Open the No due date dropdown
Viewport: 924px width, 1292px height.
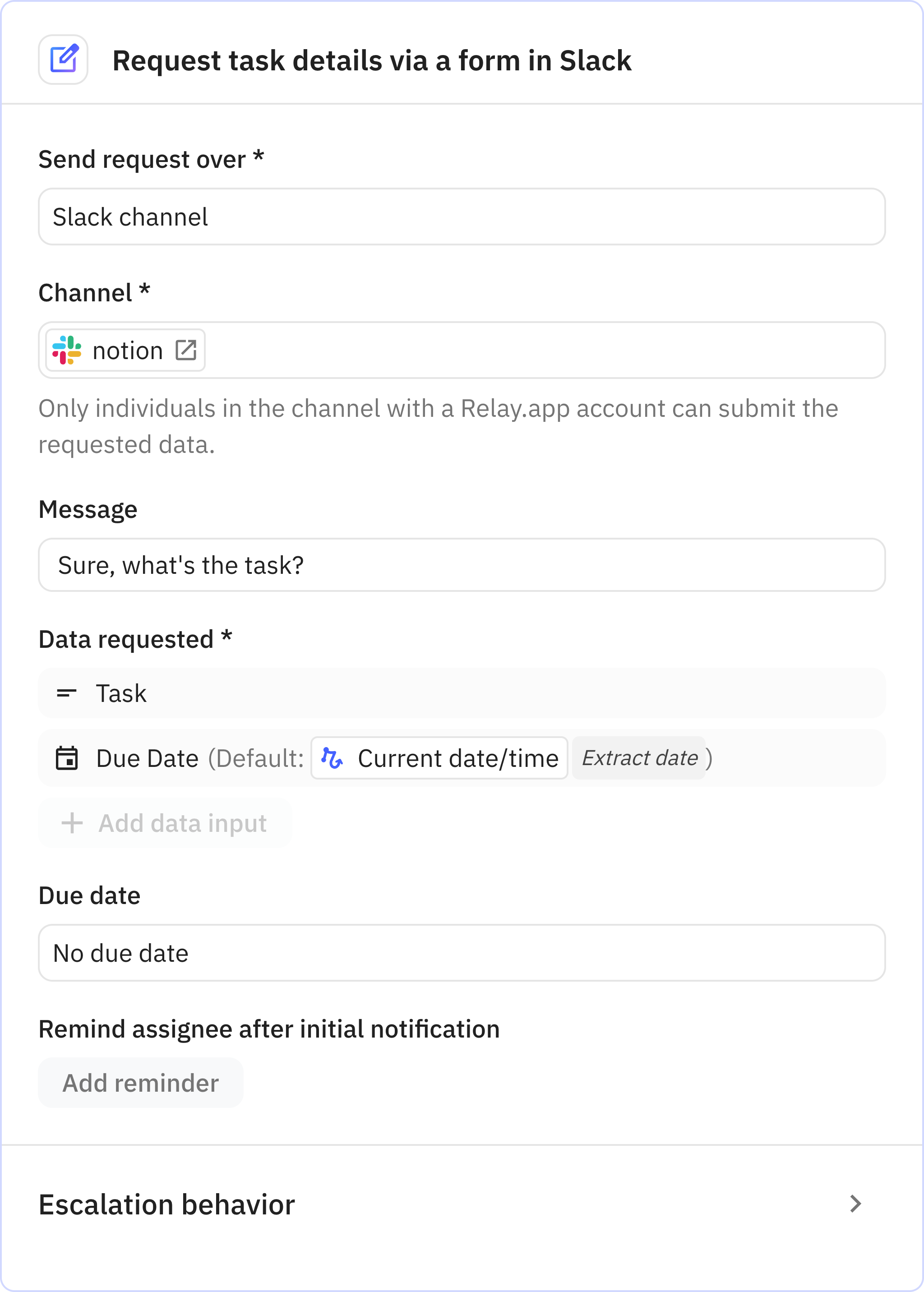pos(462,953)
